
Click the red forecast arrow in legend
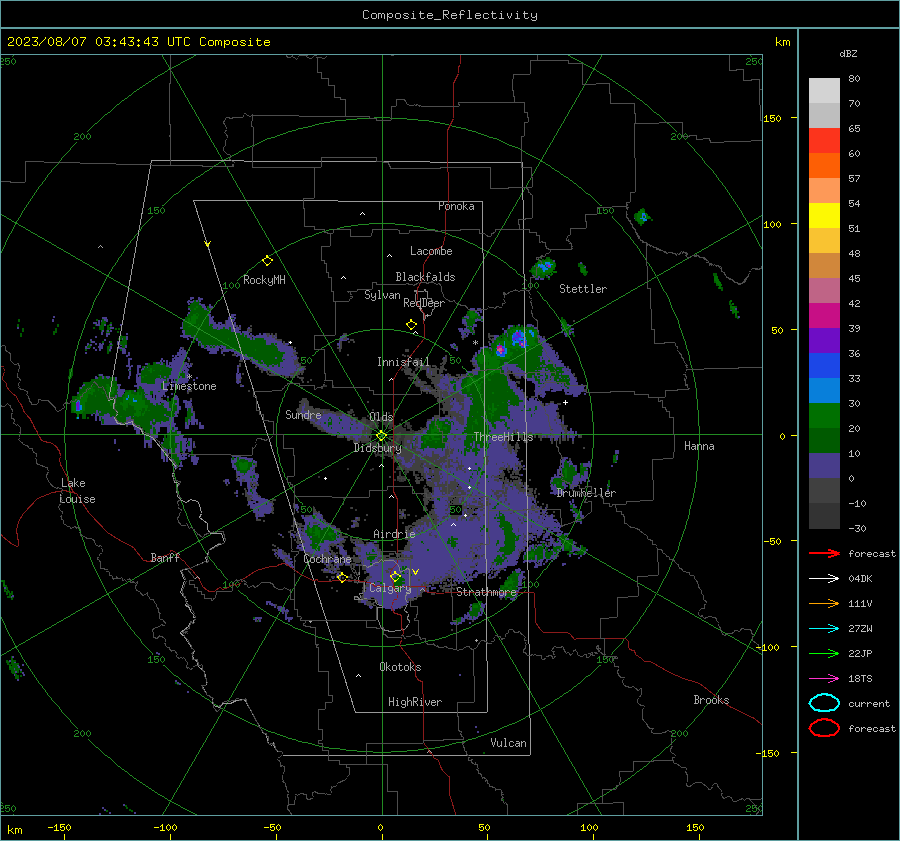coord(824,553)
